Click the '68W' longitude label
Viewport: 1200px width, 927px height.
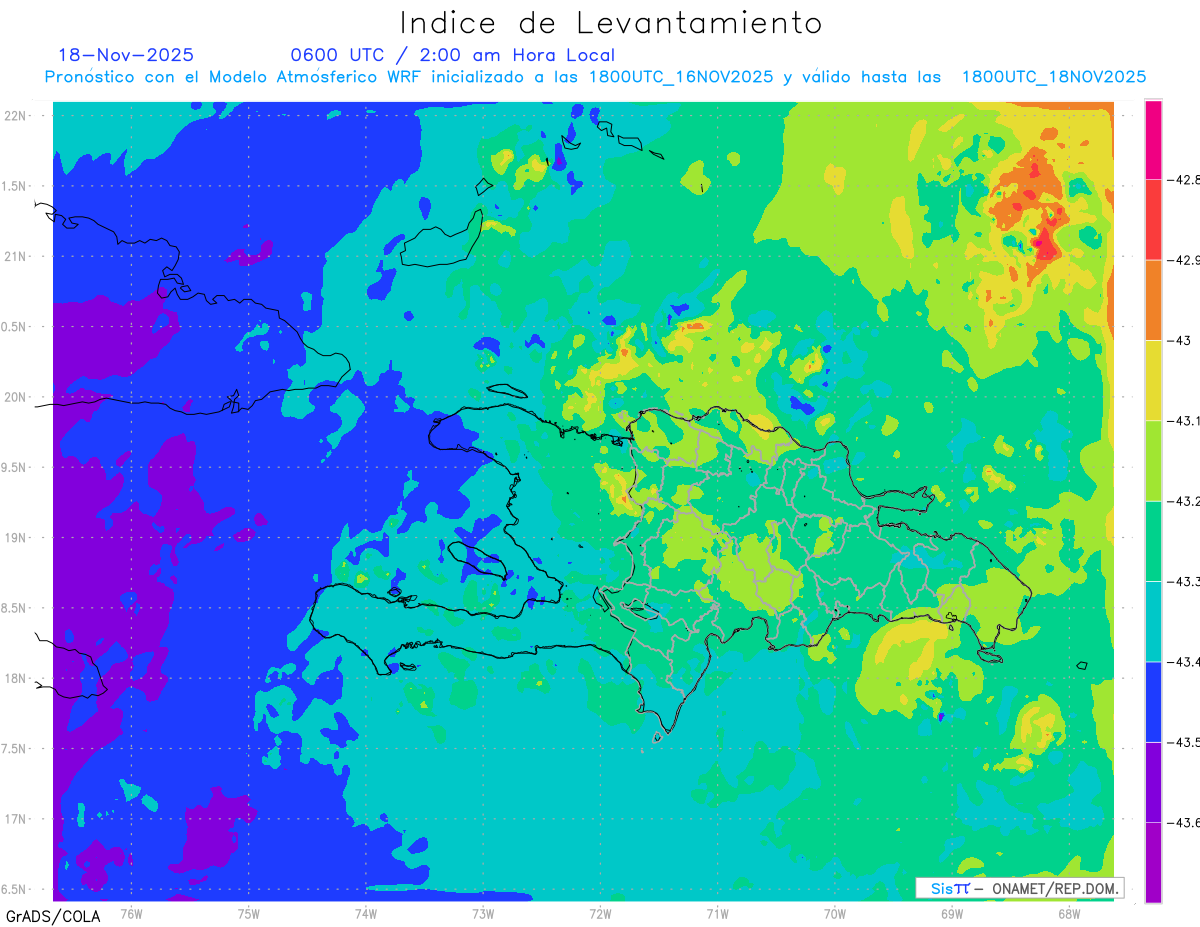[x=1069, y=913]
